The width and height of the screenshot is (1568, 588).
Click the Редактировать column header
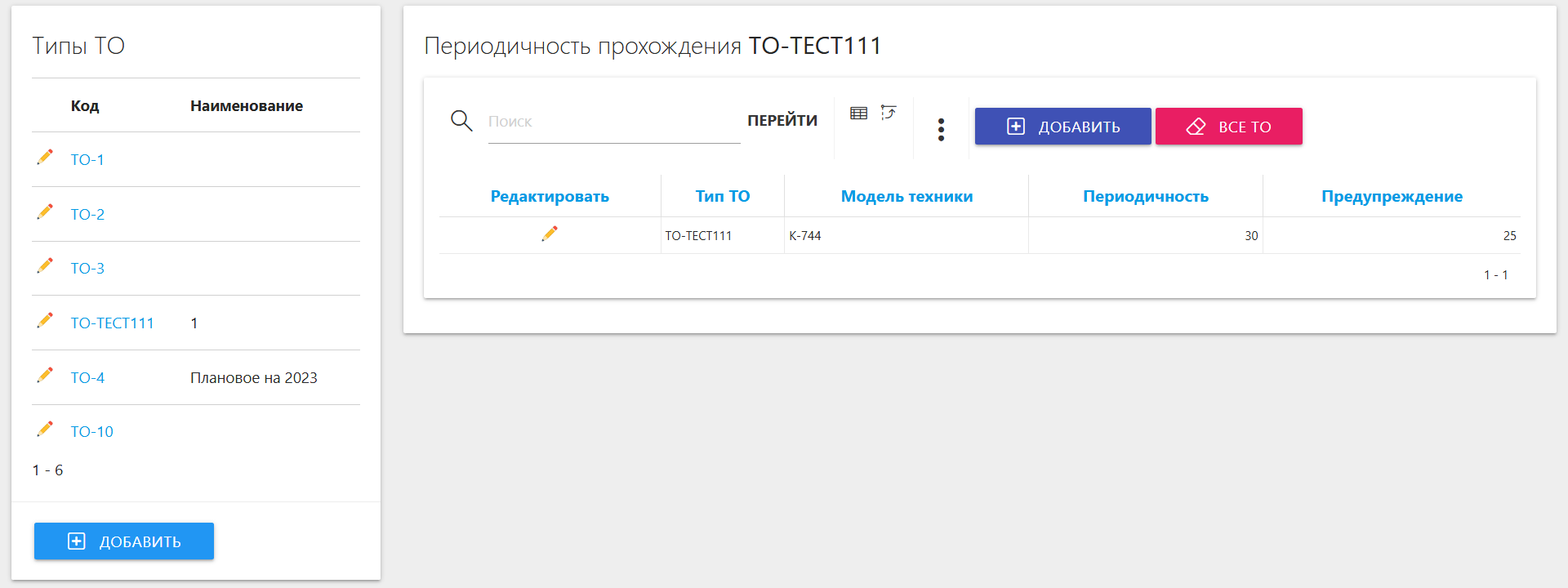click(x=550, y=196)
